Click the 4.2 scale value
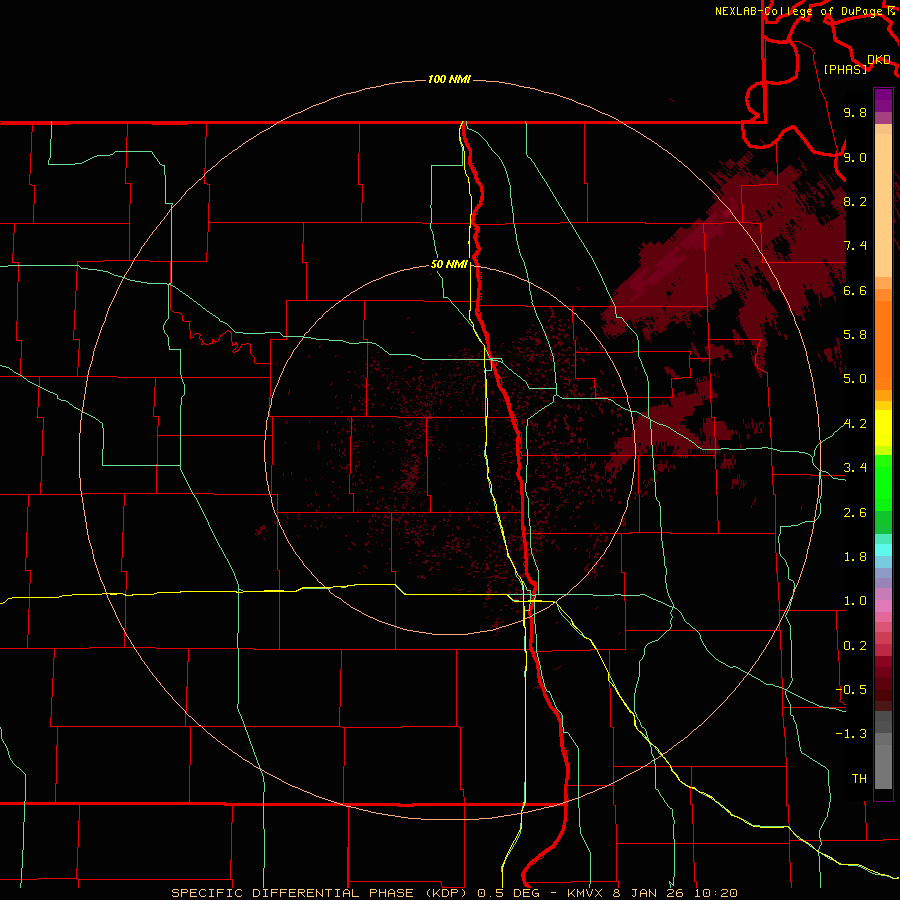 (x=855, y=424)
